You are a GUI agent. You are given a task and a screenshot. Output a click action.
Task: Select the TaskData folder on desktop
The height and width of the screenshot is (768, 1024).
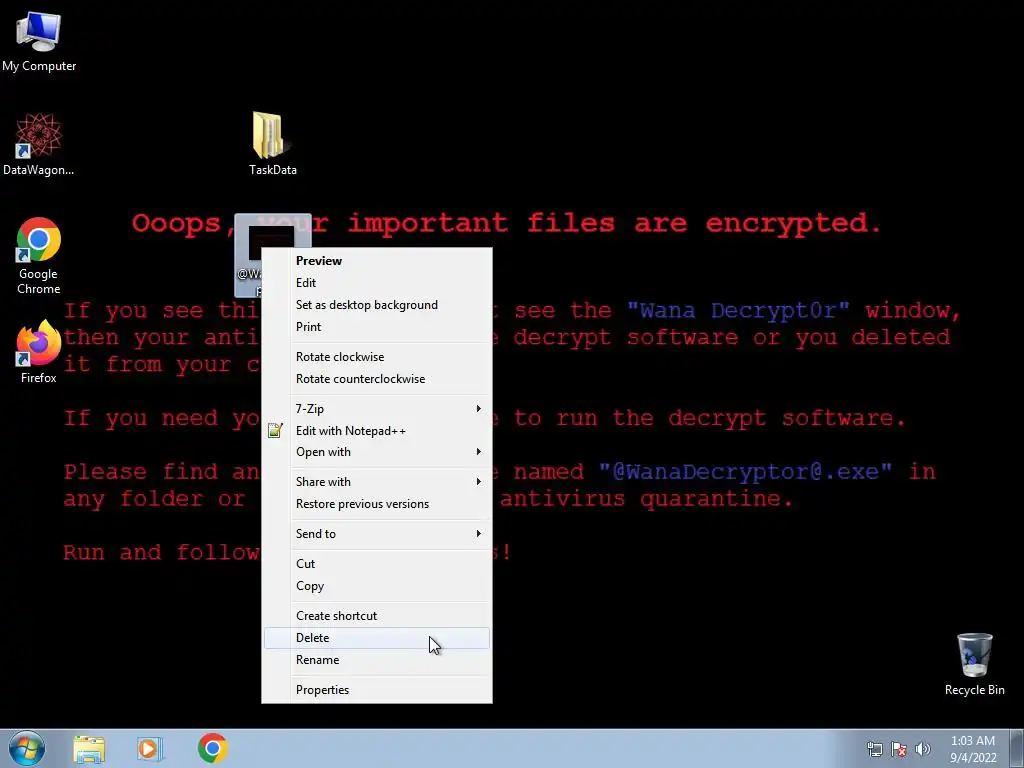coord(272,142)
